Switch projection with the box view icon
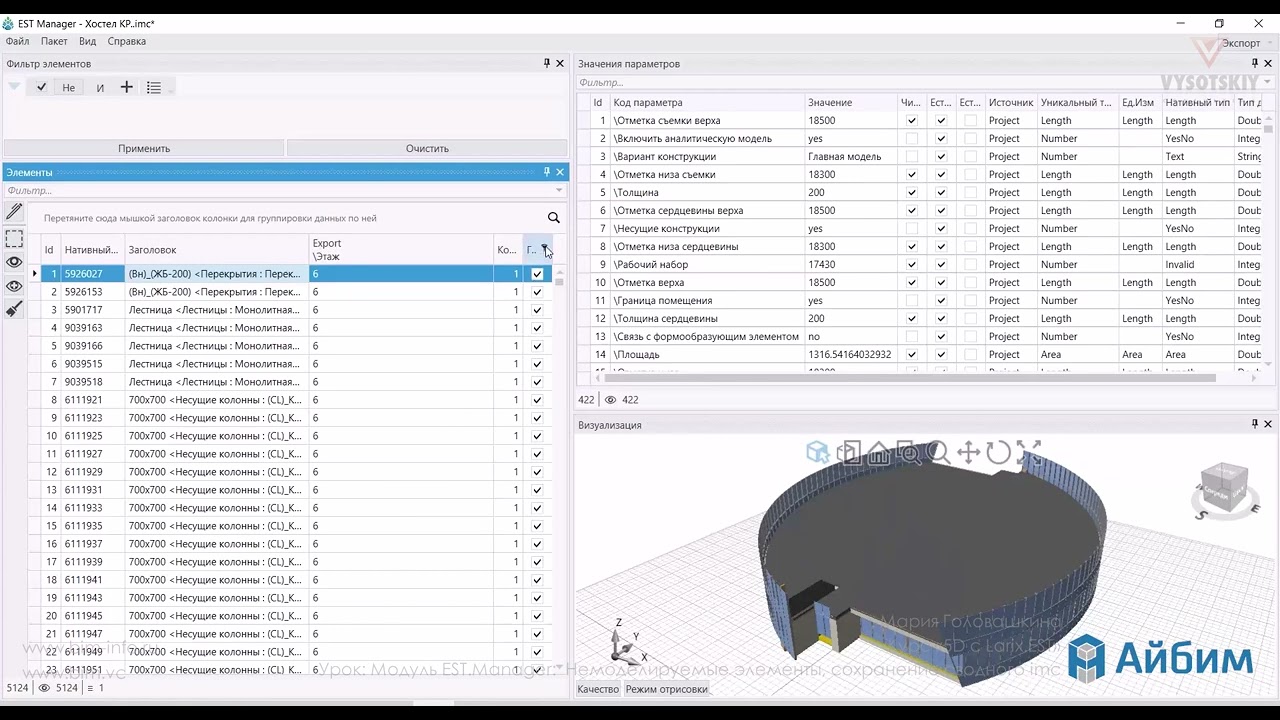 click(848, 453)
